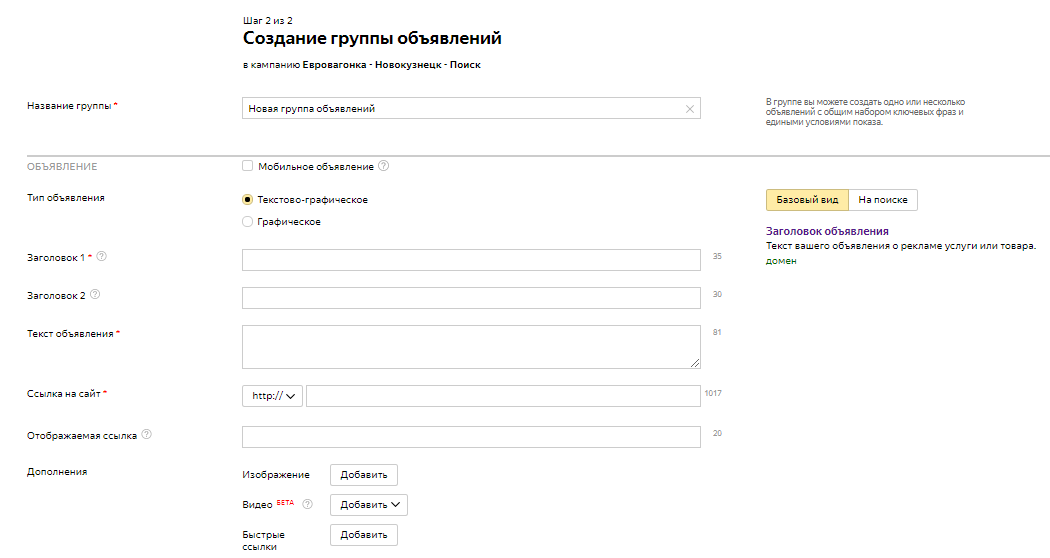
Task: Select the BETA badge next to Видео
Action: pyautogui.click(x=285, y=502)
